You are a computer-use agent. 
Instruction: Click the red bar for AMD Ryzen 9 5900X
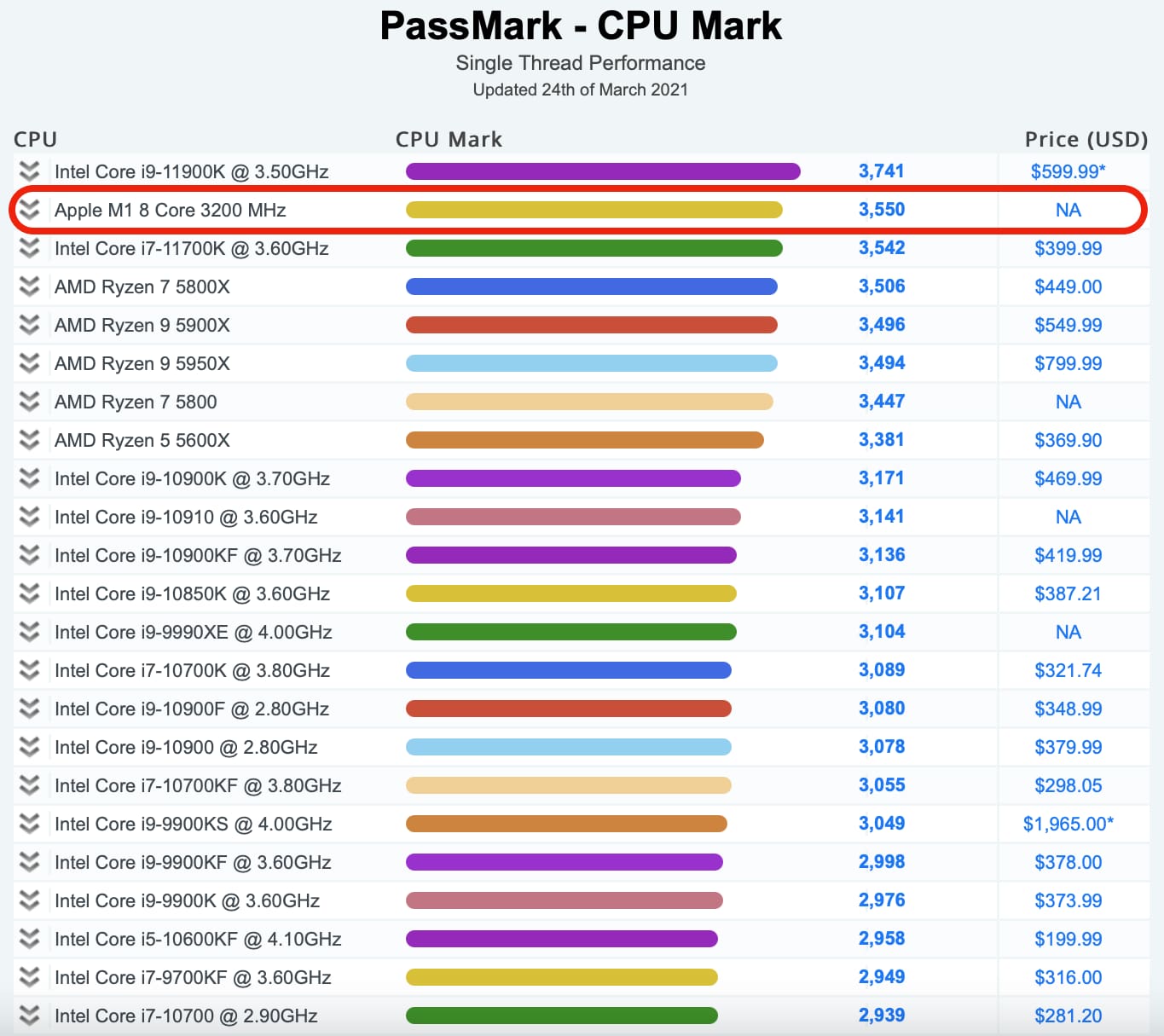point(592,325)
